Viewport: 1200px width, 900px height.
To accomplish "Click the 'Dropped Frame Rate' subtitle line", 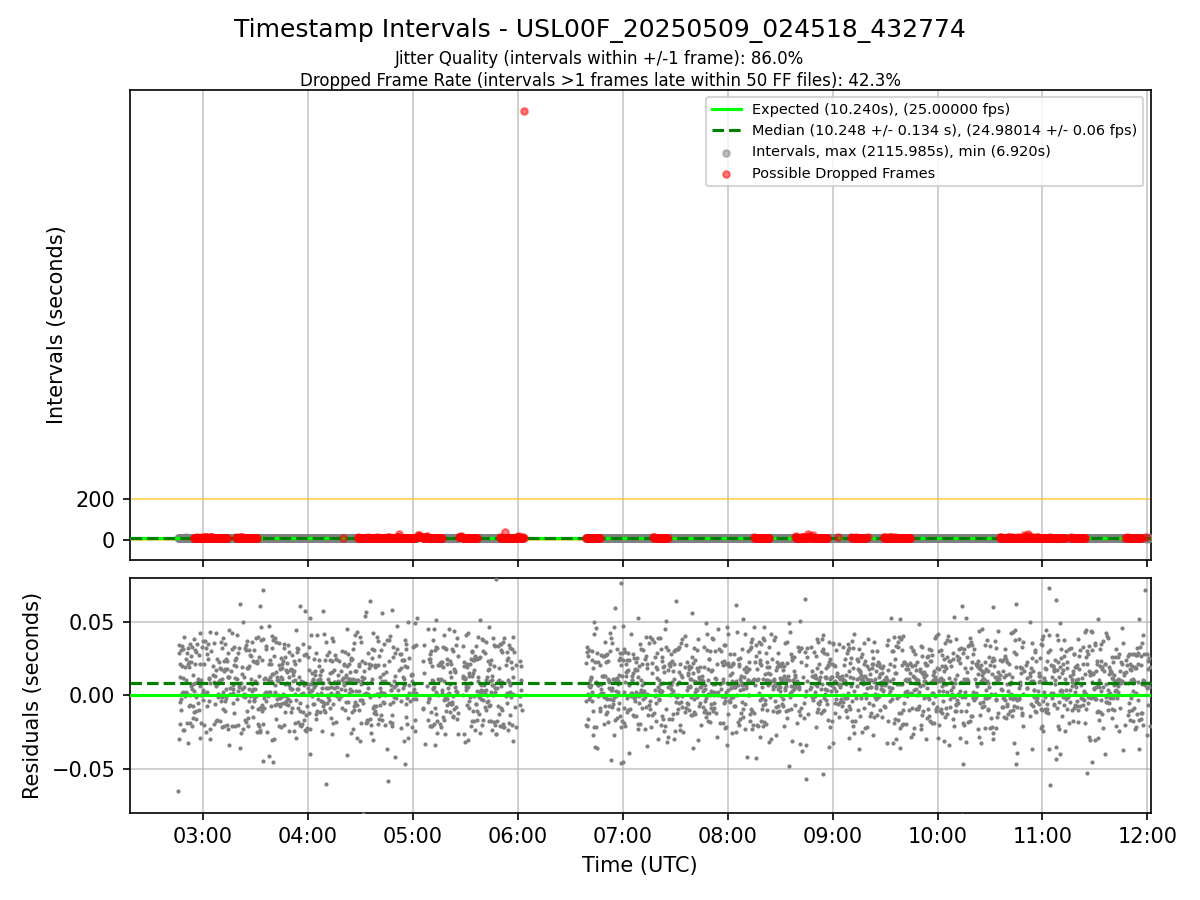I will tap(600, 80).
